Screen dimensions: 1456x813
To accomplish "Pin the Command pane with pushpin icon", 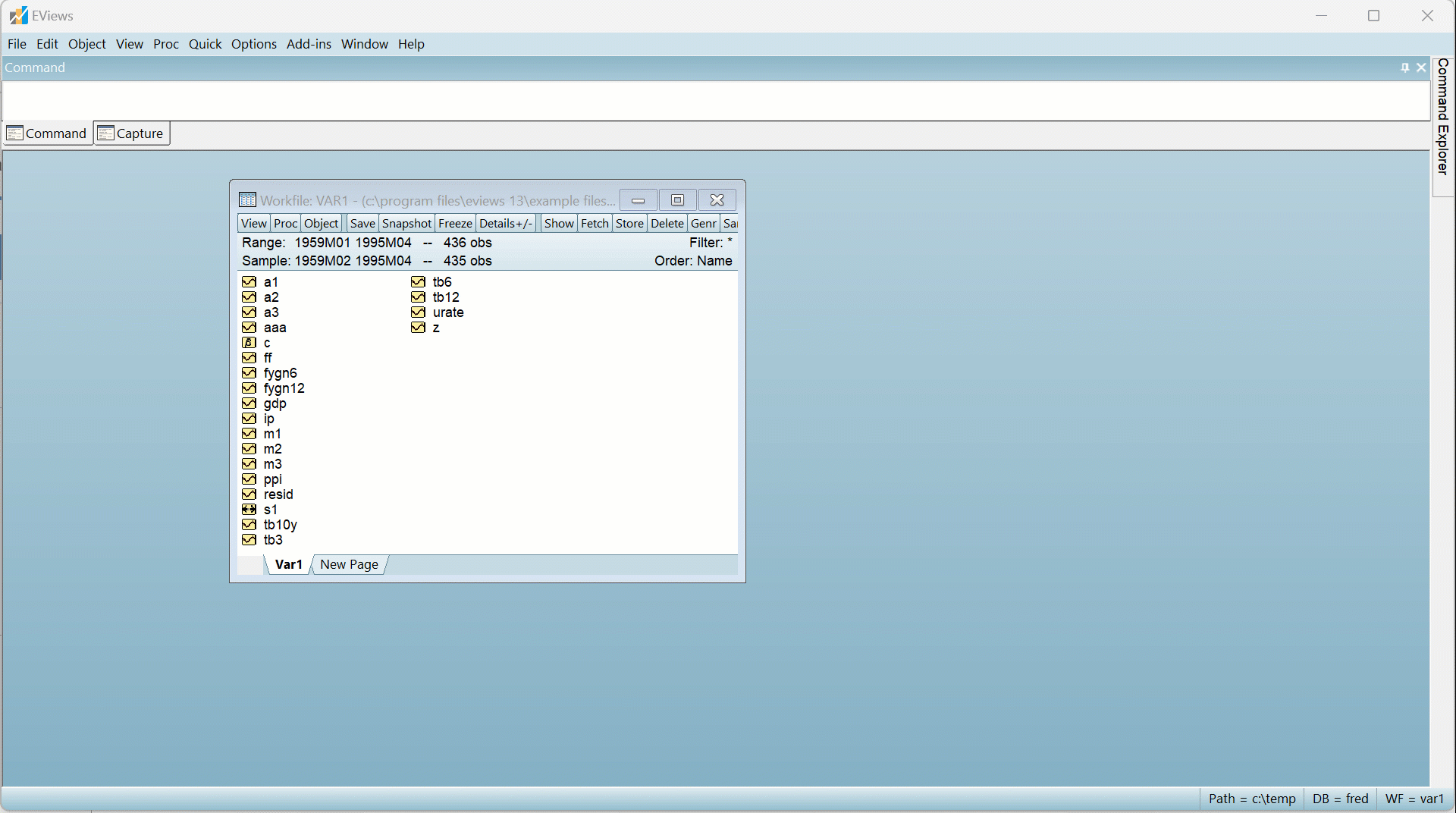I will click(x=1404, y=67).
